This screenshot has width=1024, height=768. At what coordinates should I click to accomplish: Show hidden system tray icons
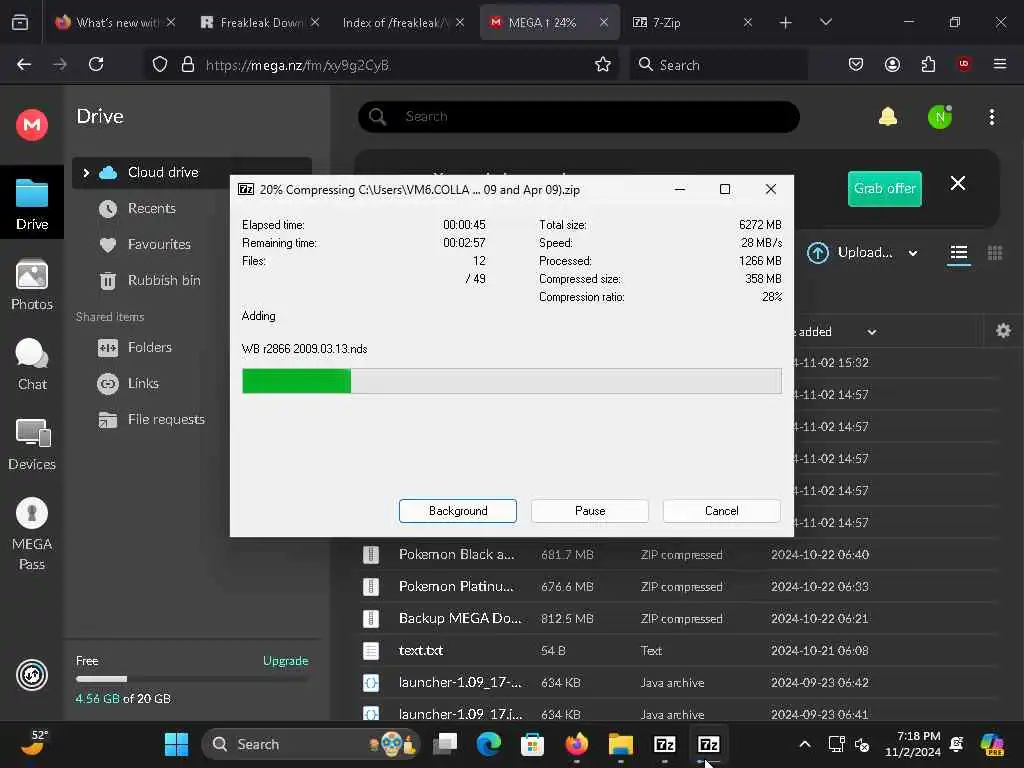click(x=805, y=744)
